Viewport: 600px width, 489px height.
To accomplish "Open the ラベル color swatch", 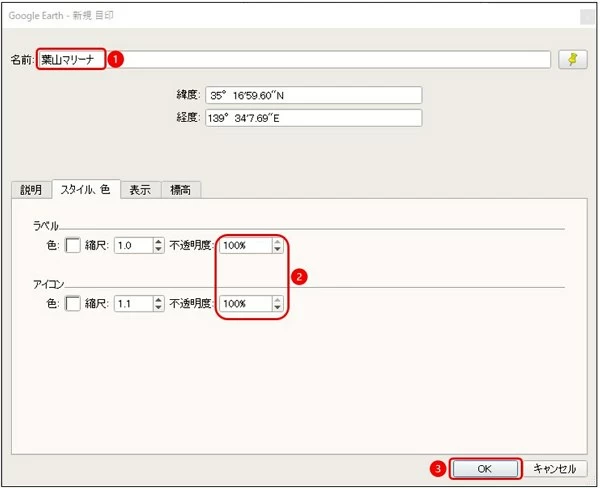I will tap(73, 246).
